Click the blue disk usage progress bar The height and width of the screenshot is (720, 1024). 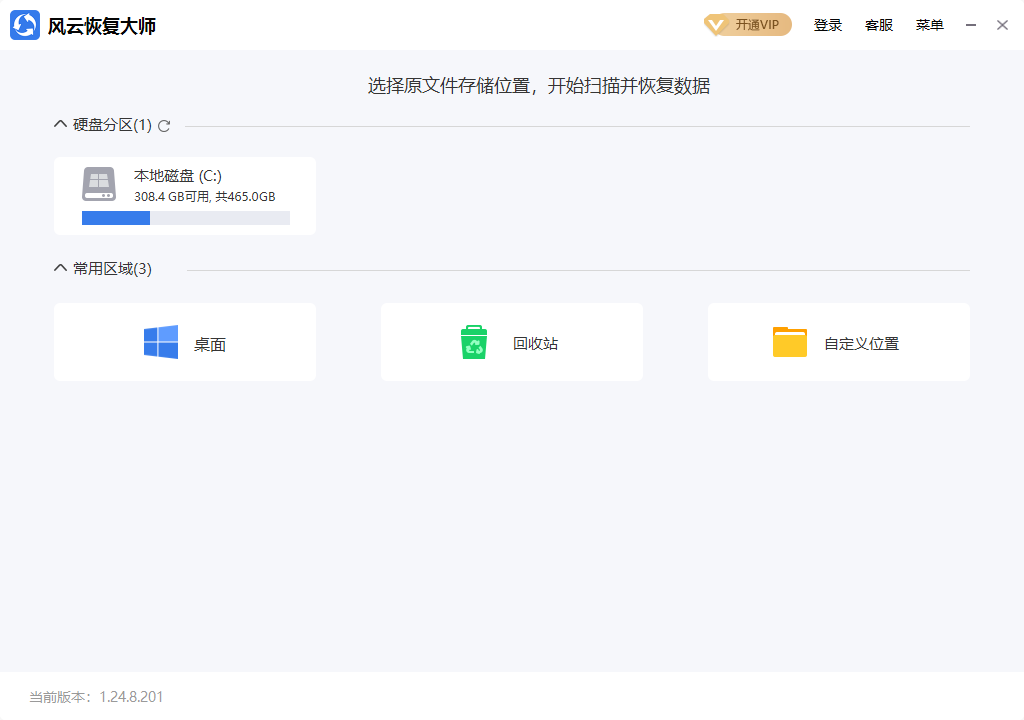pyautogui.click(x=116, y=217)
